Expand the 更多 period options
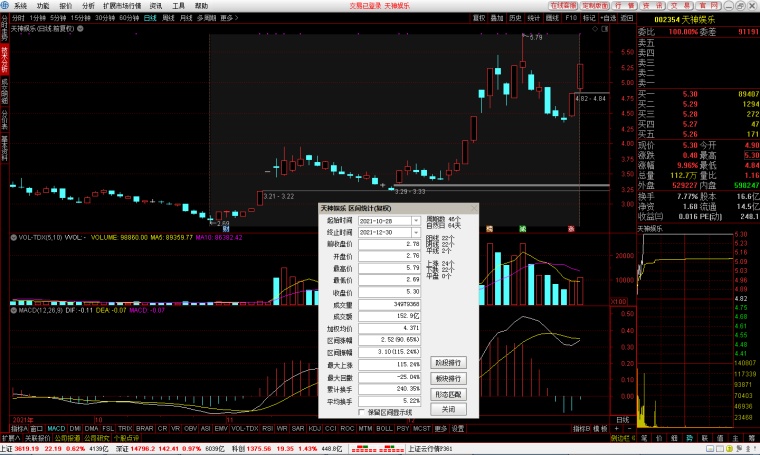 point(229,18)
